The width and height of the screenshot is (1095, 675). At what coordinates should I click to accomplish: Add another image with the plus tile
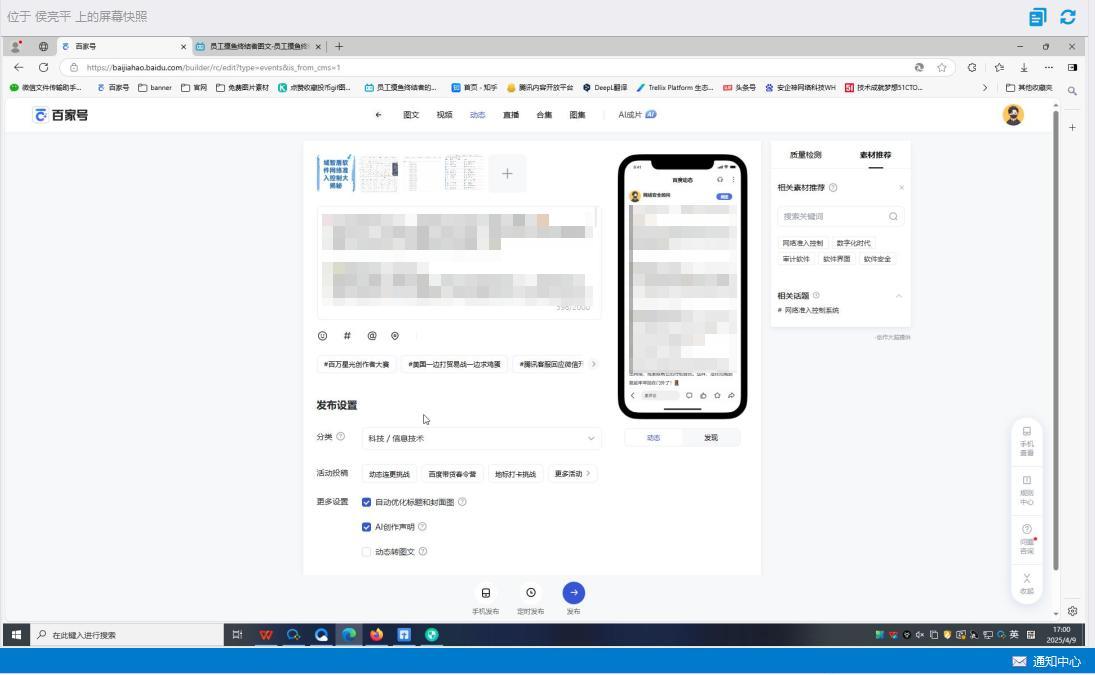pos(507,173)
